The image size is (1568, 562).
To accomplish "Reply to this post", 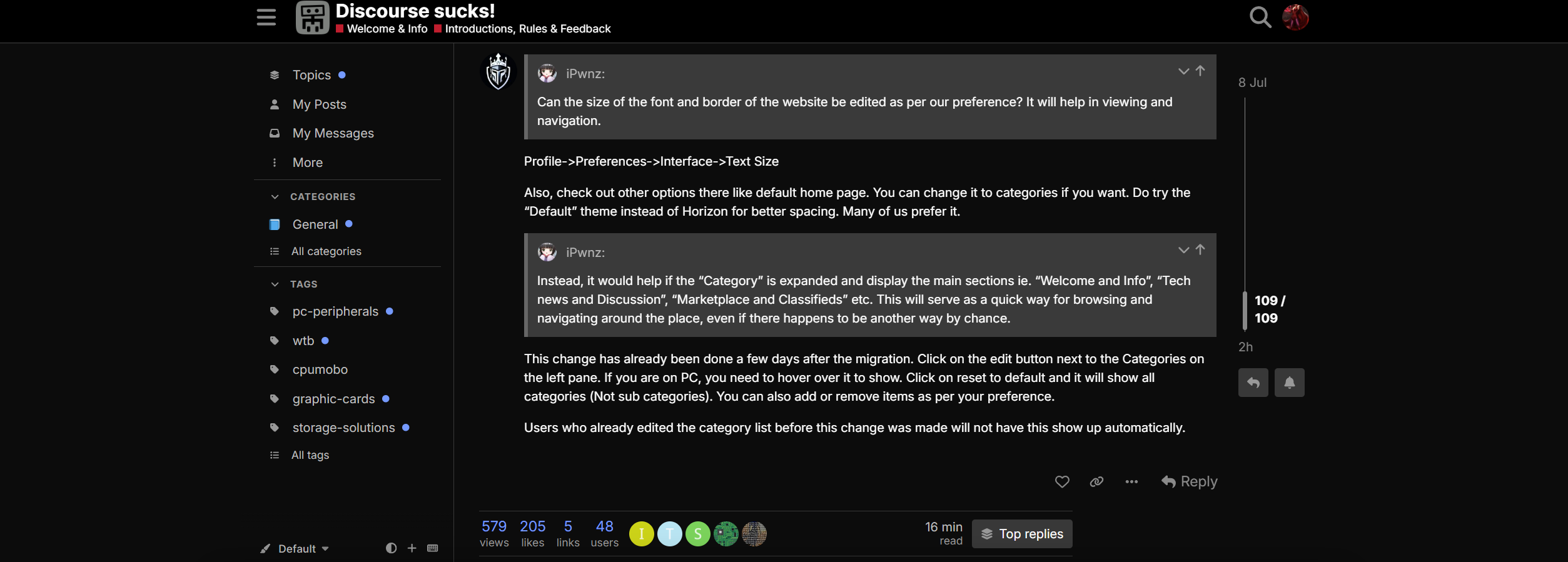I will (x=1190, y=481).
